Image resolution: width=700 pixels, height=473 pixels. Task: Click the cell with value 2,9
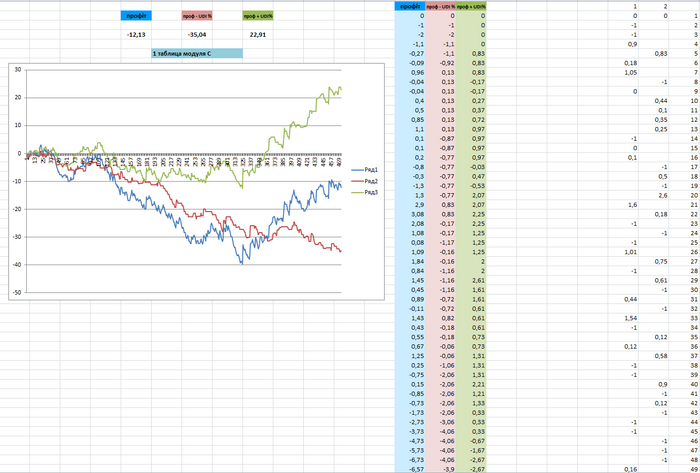(x=410, y=205)
